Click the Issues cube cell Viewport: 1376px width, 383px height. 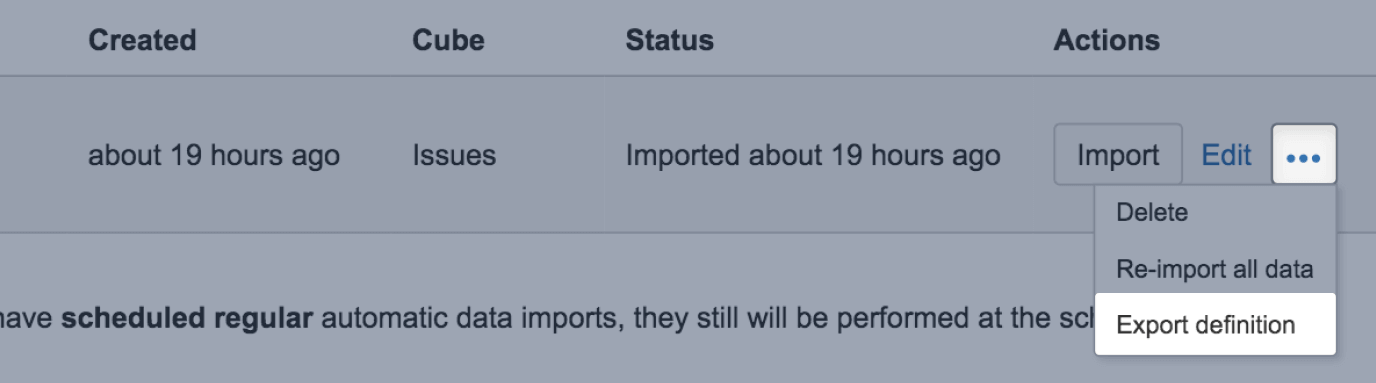(x=454, y=156)
